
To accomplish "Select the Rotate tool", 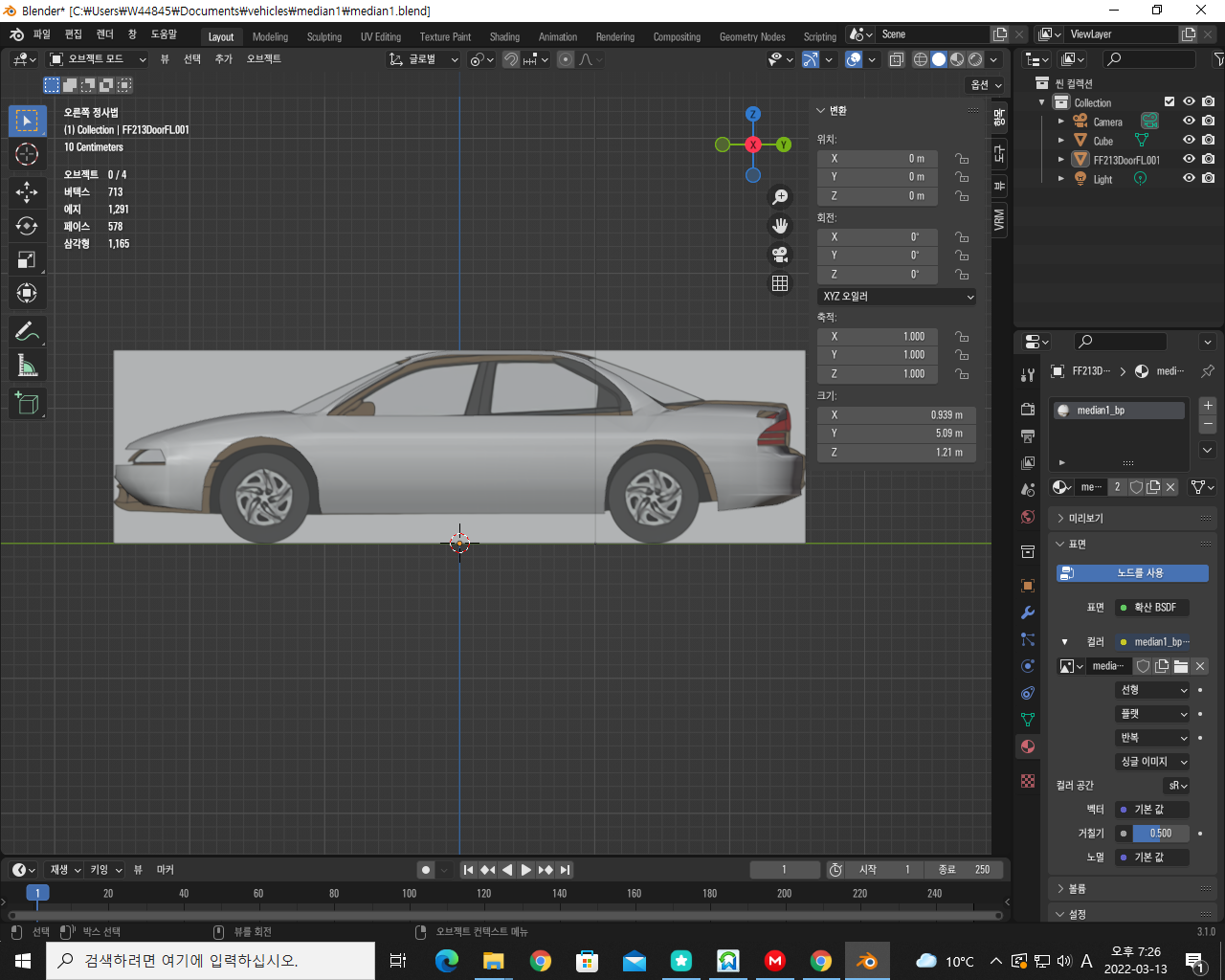I will click(x=27, y=226).
